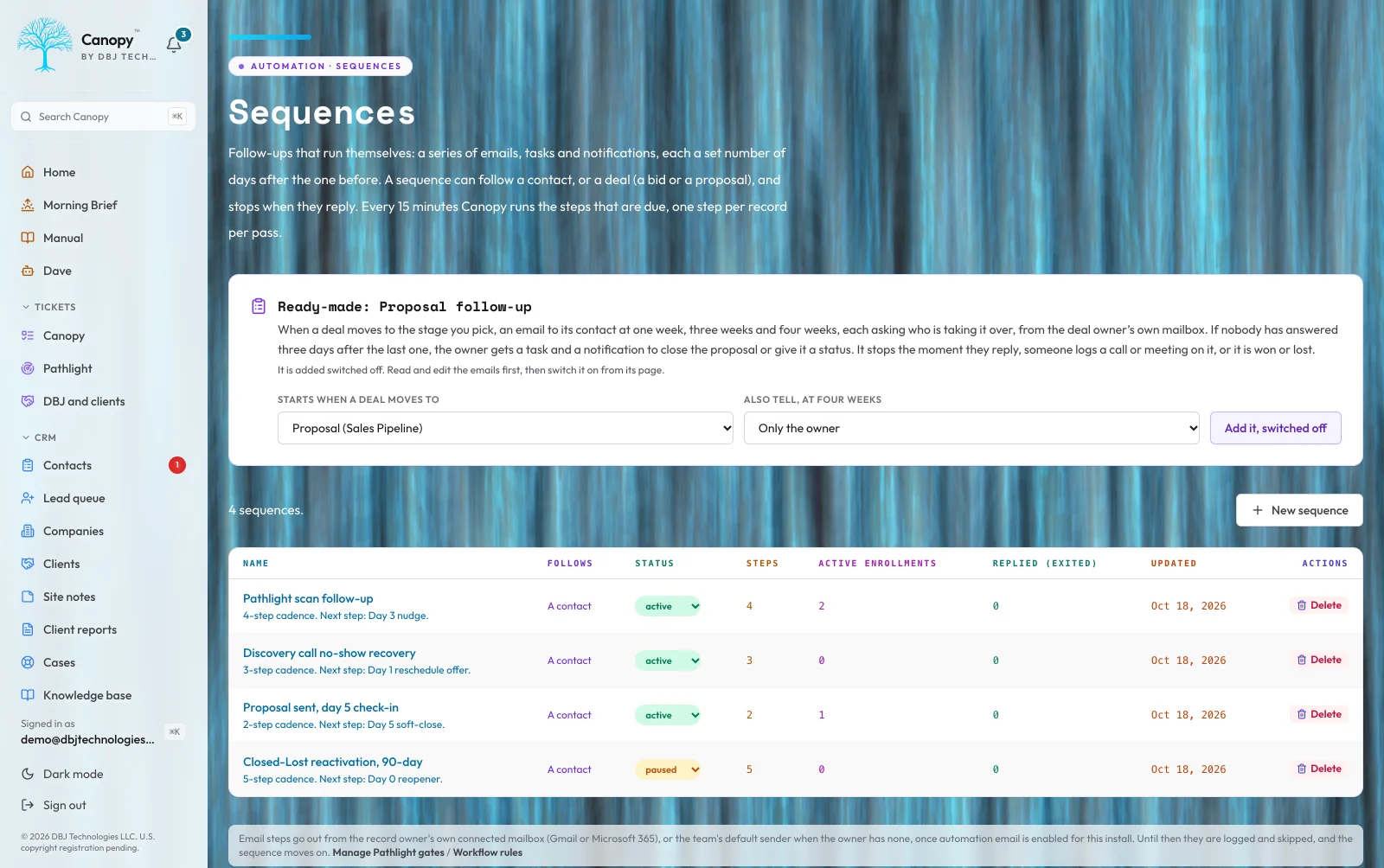Delete the Closed-Lost reactivation sequence
The height and width of the screenshot is (868, 1384).
click(x=1319, y=769)
